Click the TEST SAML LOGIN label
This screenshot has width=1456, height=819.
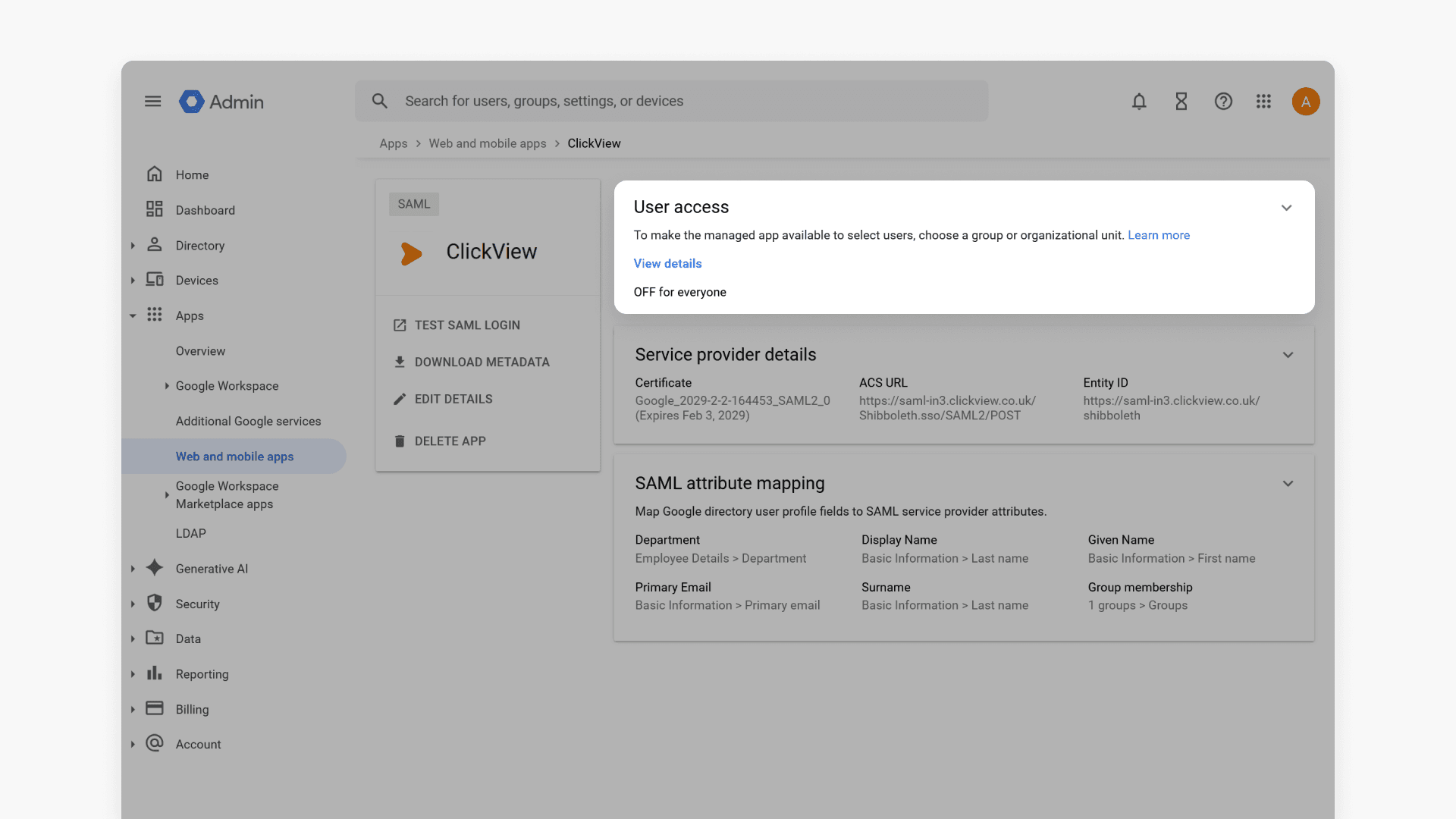(x=467, y=325)
